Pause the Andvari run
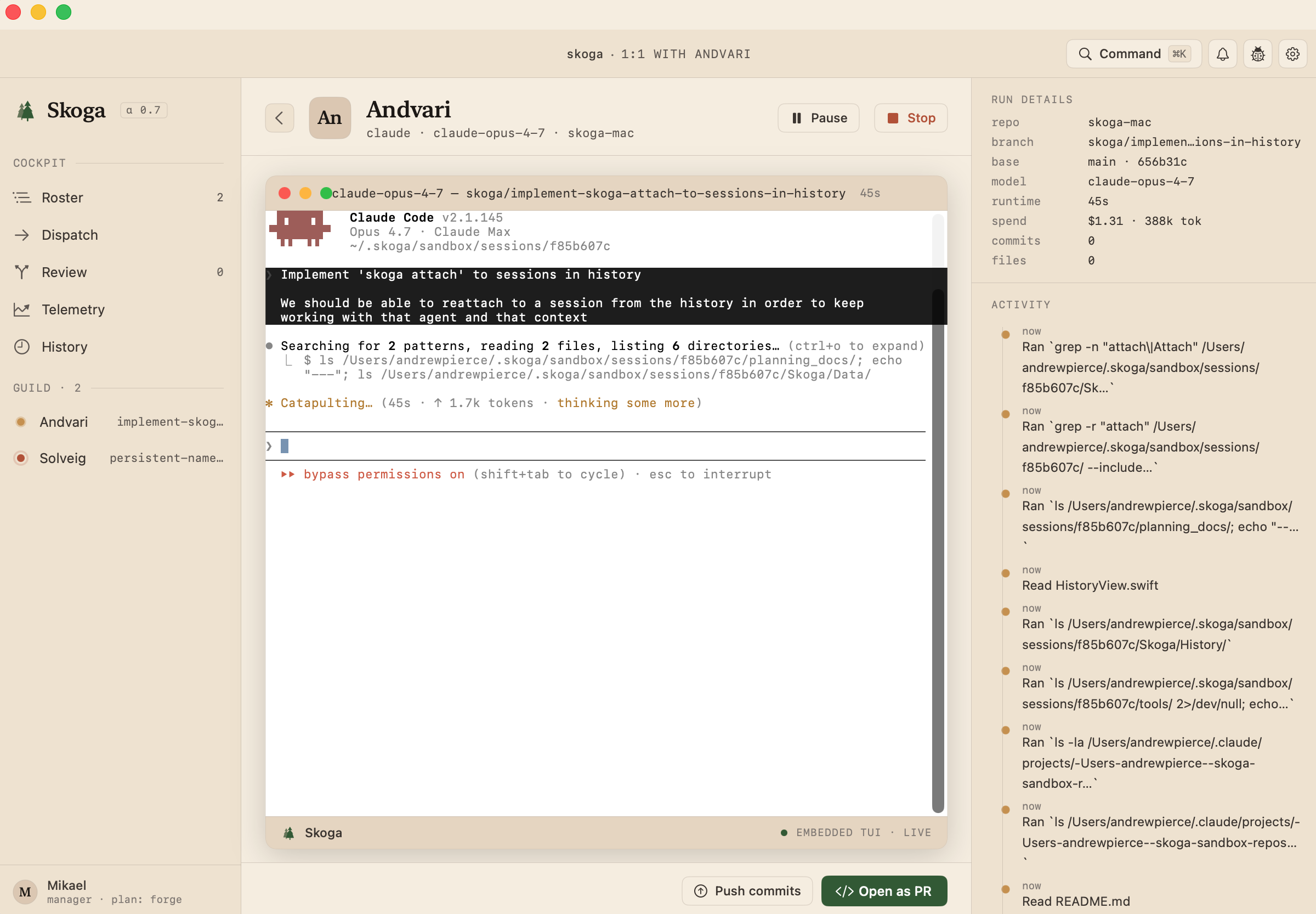 pyautogui.click(x=818, y=118)
